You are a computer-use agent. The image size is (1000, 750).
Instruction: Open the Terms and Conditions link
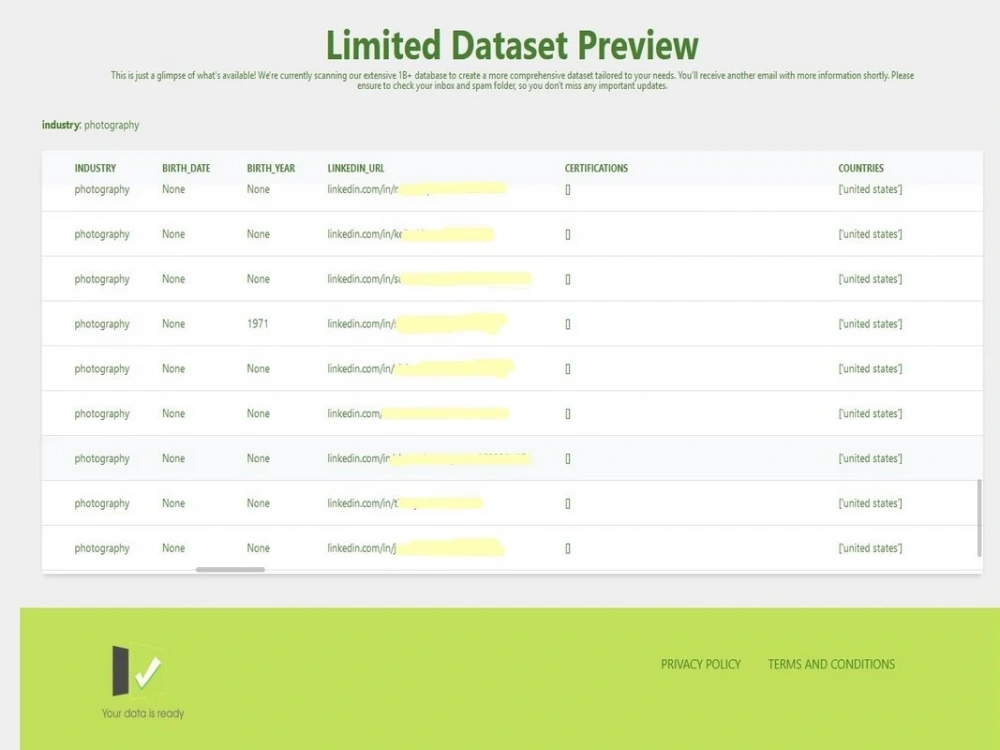[x=831, y=665]
